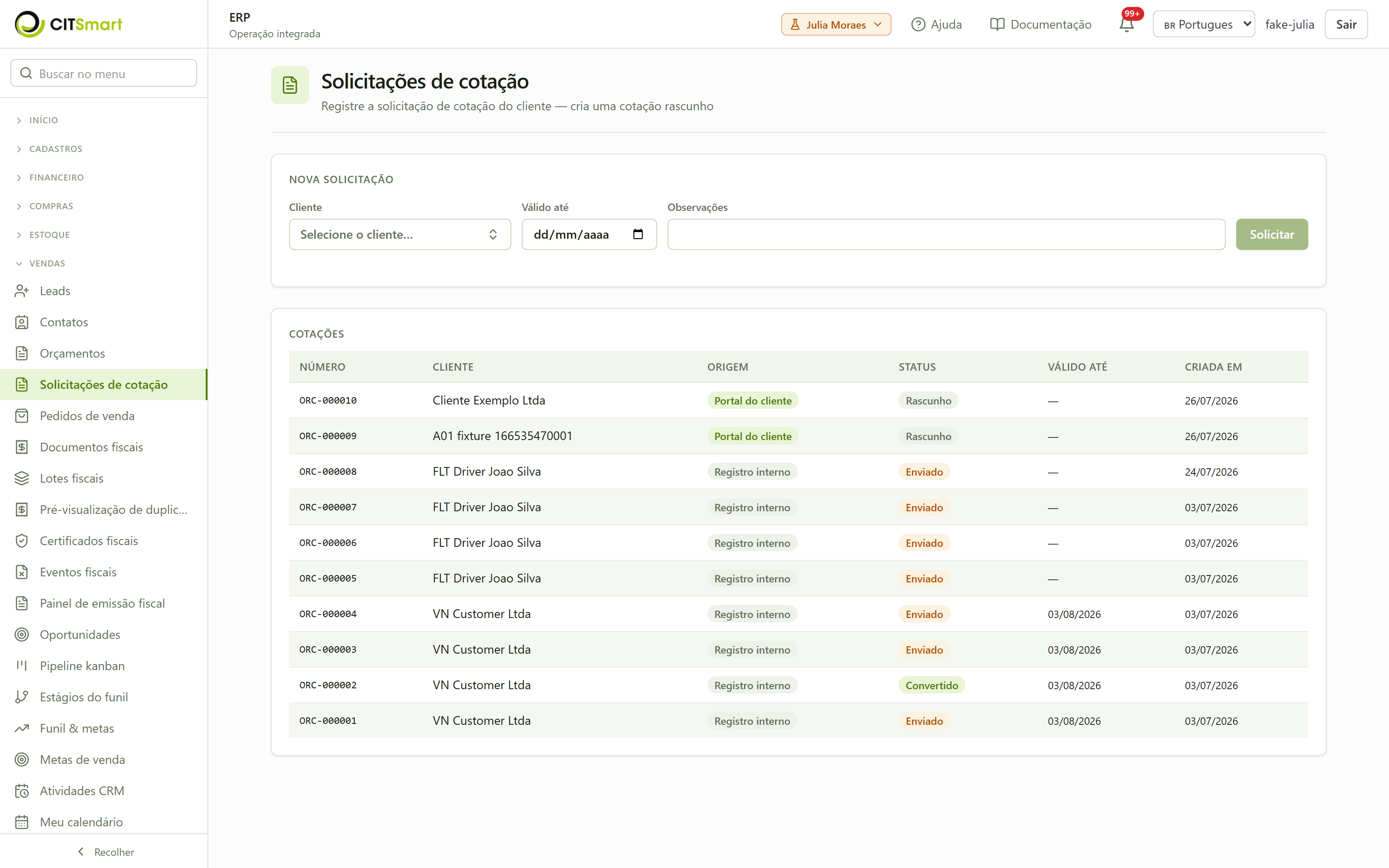Open Metas de venda menu item
The image size is (1389, 868).
coord(103,759)
